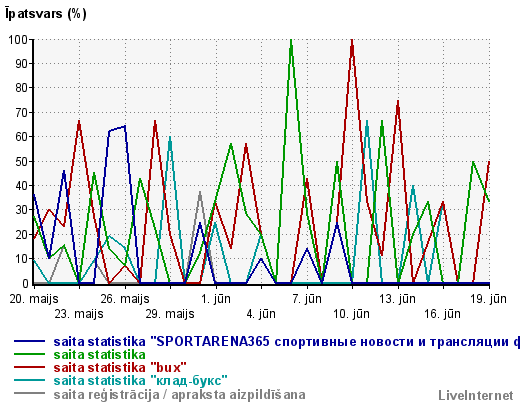Screen dimensions: 520x405
Task: Click the red "bux" legend line swatch
Action: (29, 368)
